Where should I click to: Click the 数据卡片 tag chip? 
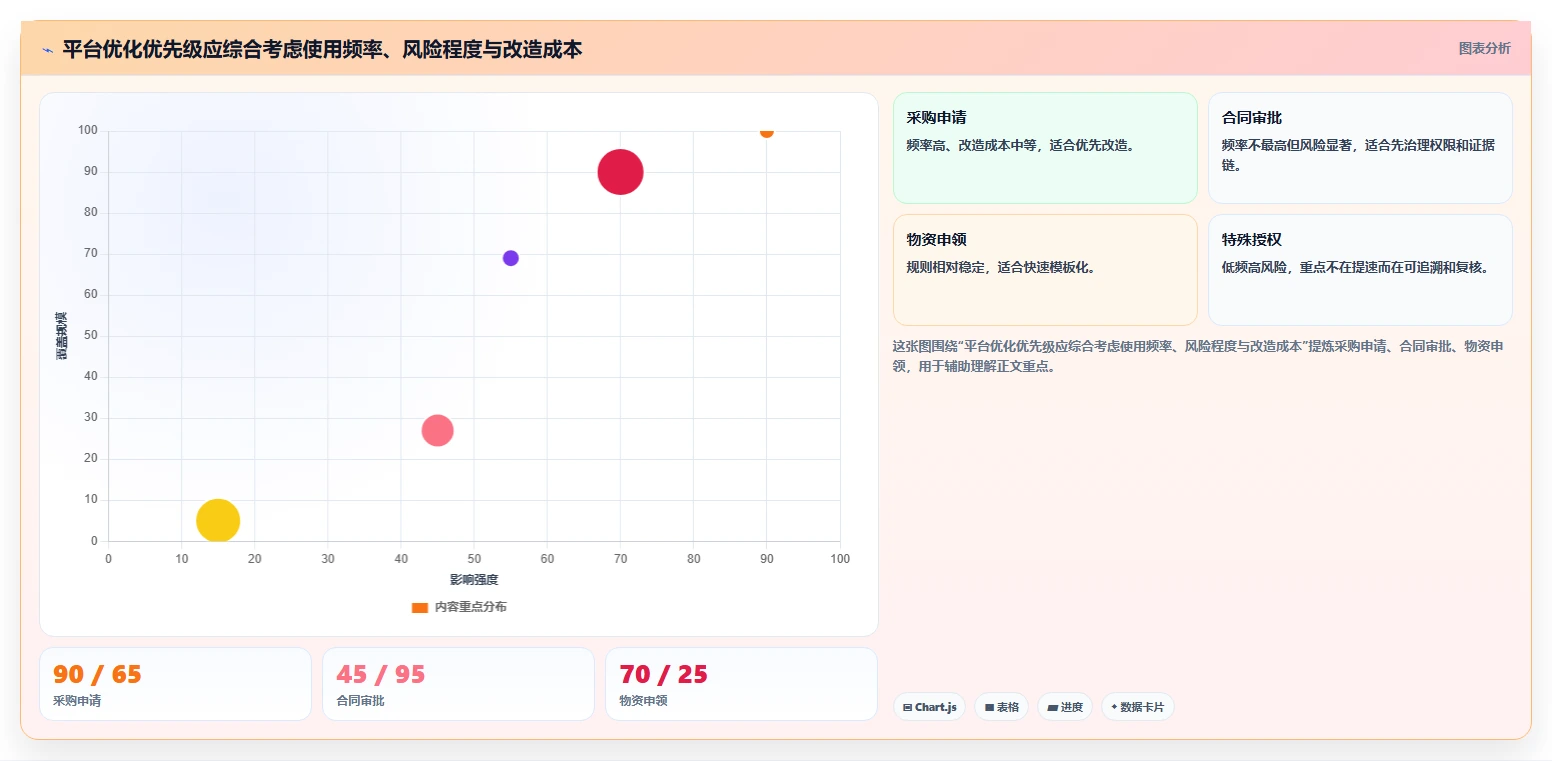[1138, 707]
